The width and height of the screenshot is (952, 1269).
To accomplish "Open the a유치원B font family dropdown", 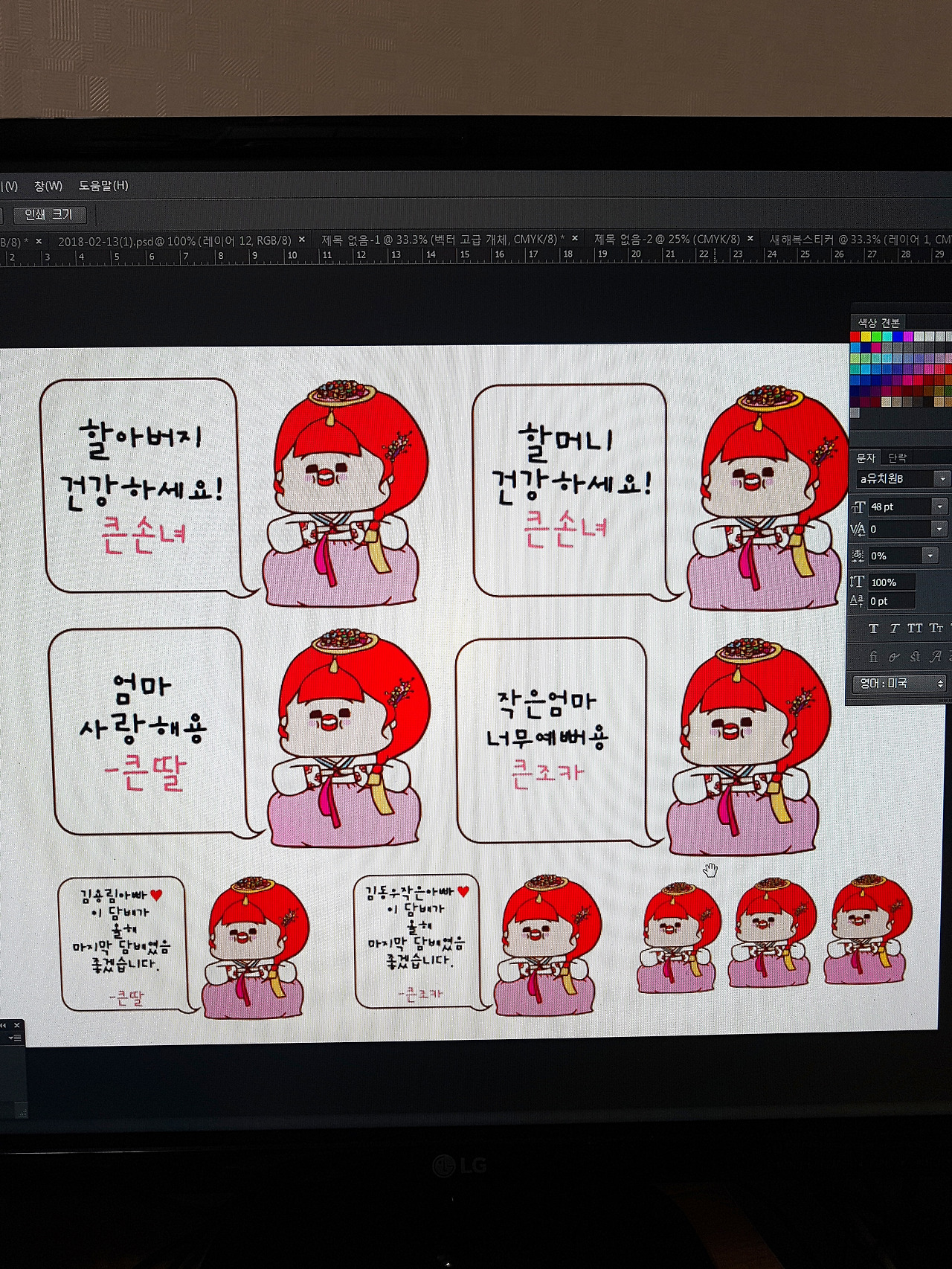I will (942, 479).
